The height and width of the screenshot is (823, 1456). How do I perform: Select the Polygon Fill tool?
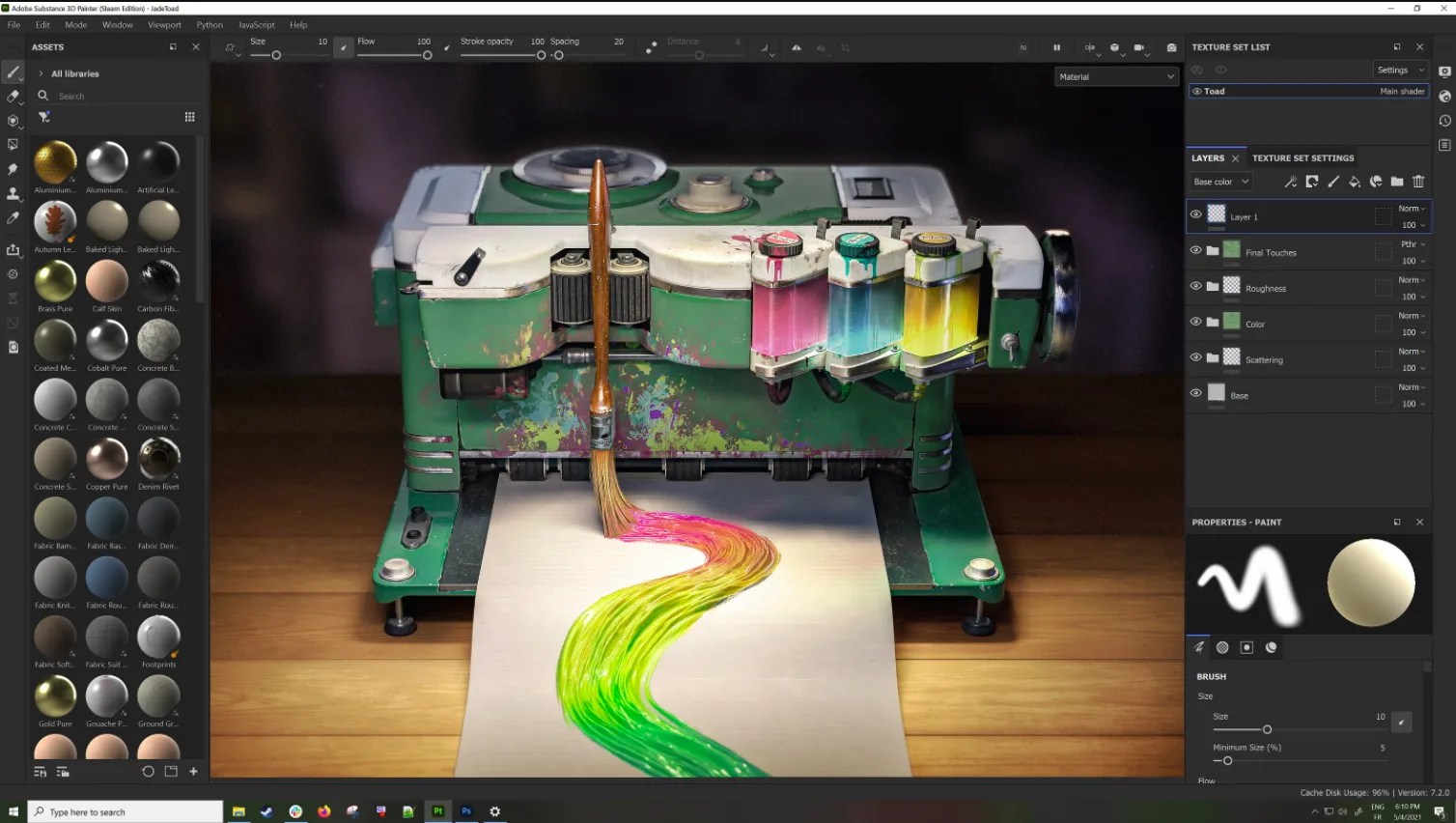[x=13, y=144]
